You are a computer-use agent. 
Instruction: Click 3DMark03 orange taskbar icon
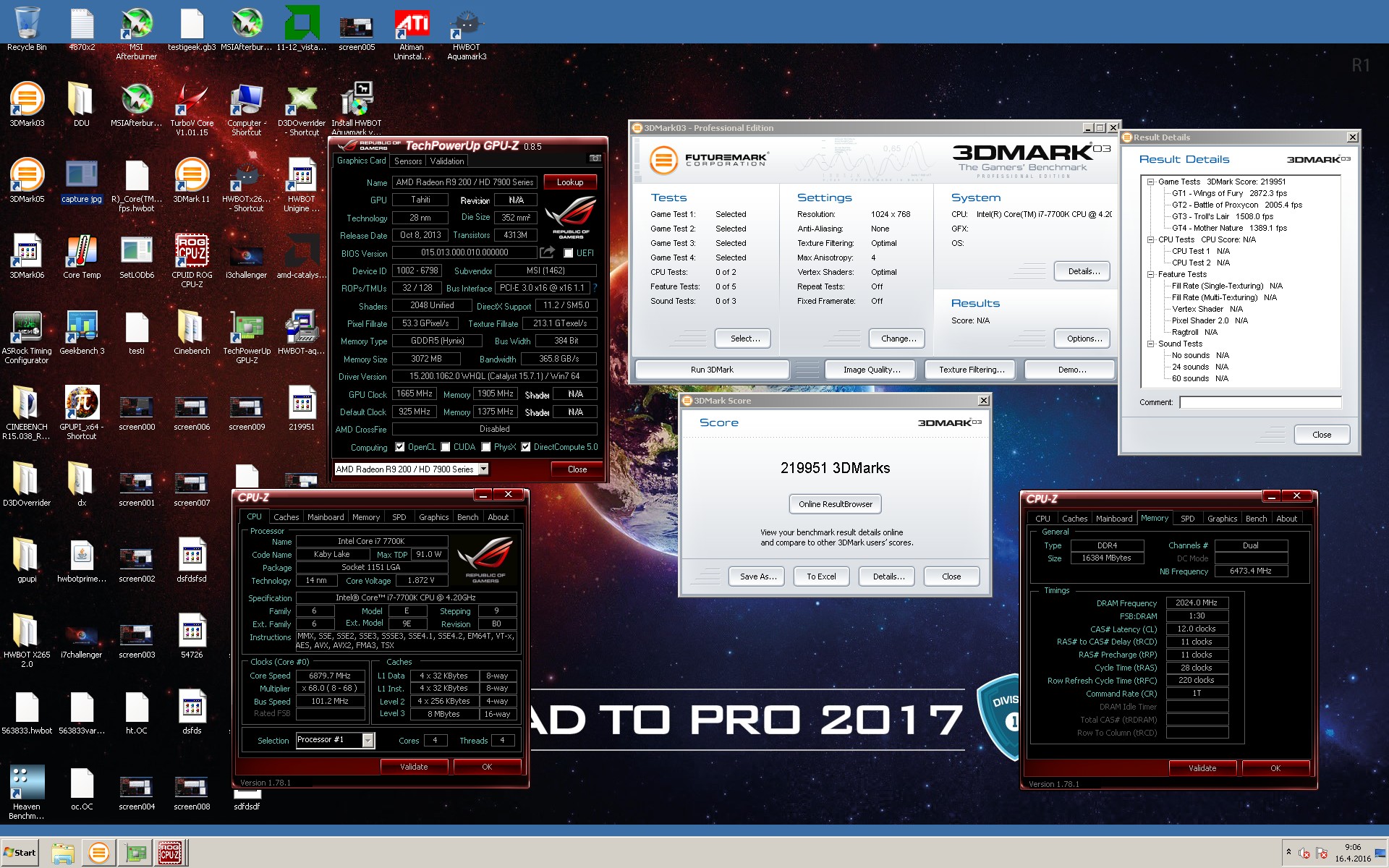[98, 853]
